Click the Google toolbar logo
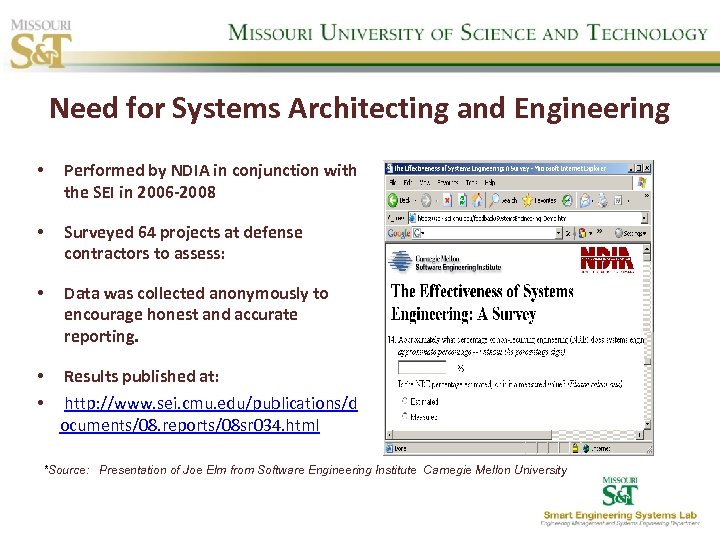This screenshot has width=720, height=540. 399,233
